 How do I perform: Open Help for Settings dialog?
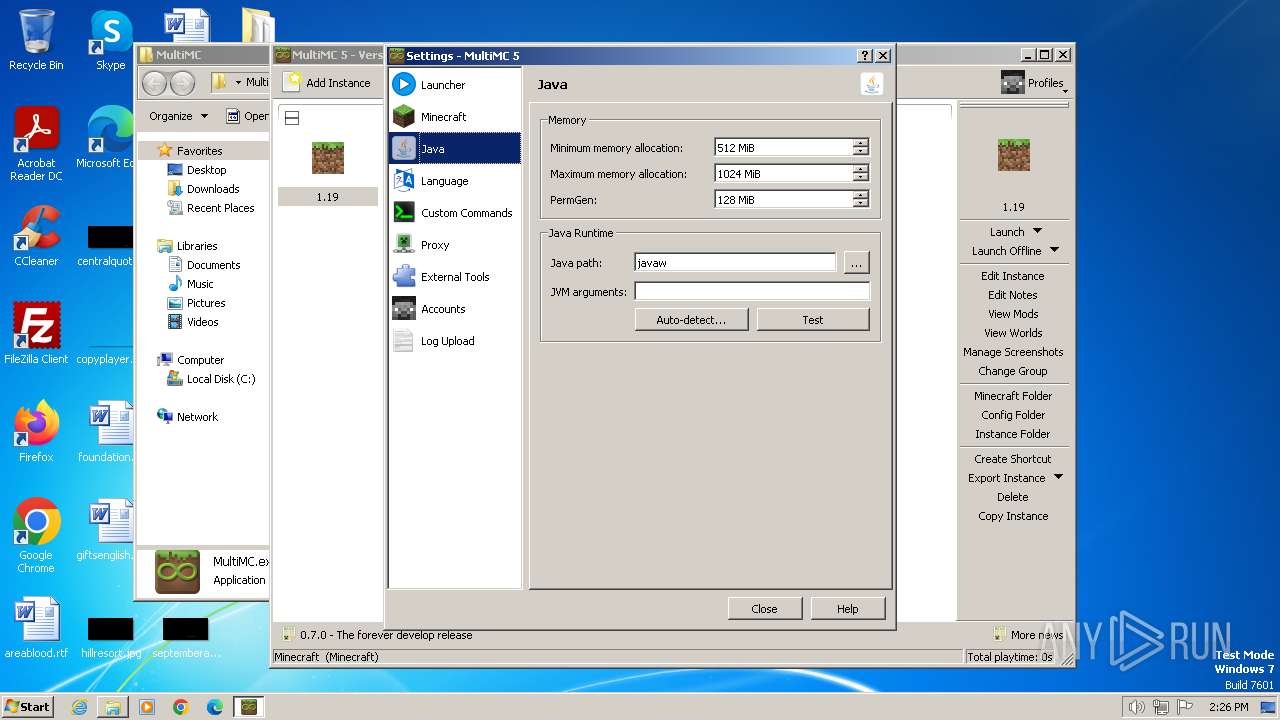pyautogui.click(x=847, y=609)
